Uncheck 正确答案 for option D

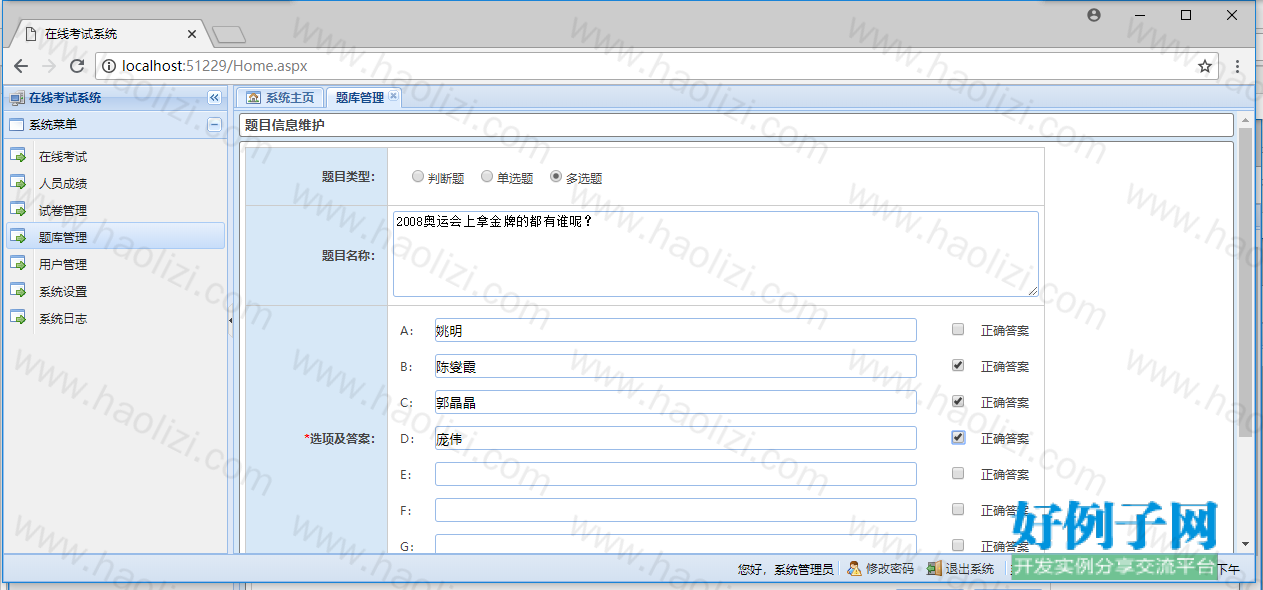tap(958, 437)
